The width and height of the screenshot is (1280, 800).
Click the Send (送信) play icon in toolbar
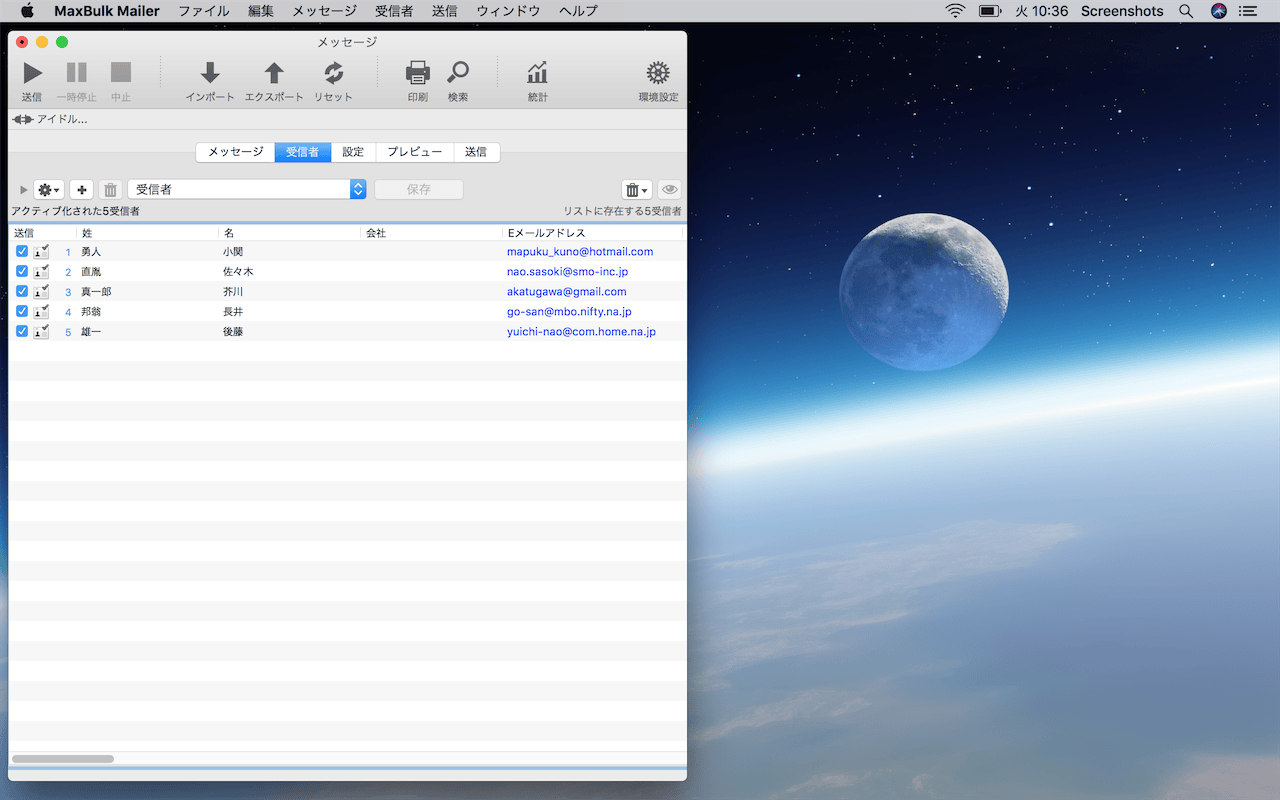click(32, 73)
